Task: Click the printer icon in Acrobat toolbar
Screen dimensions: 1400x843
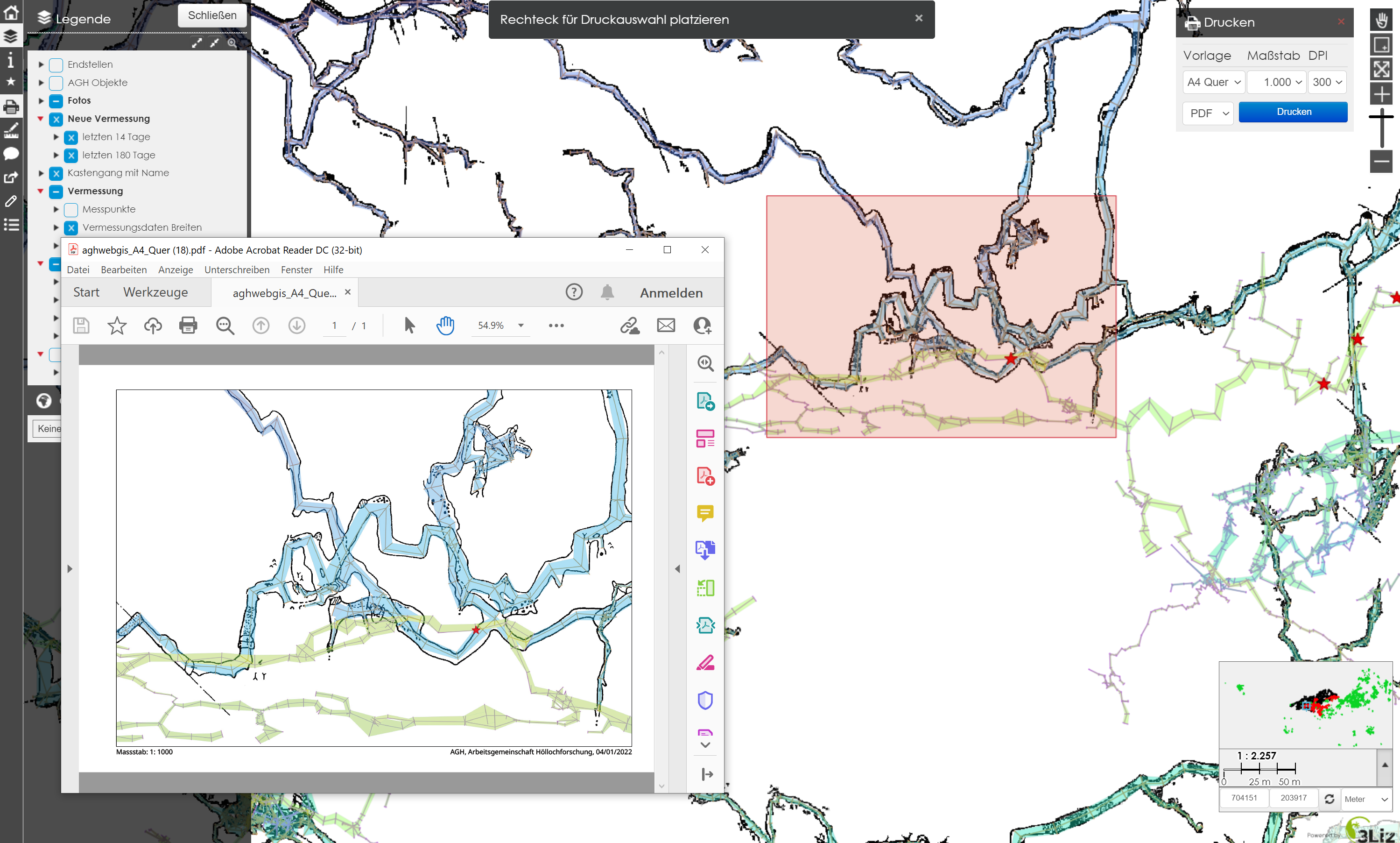Action: pyautogui.click(x=188, y=326)
